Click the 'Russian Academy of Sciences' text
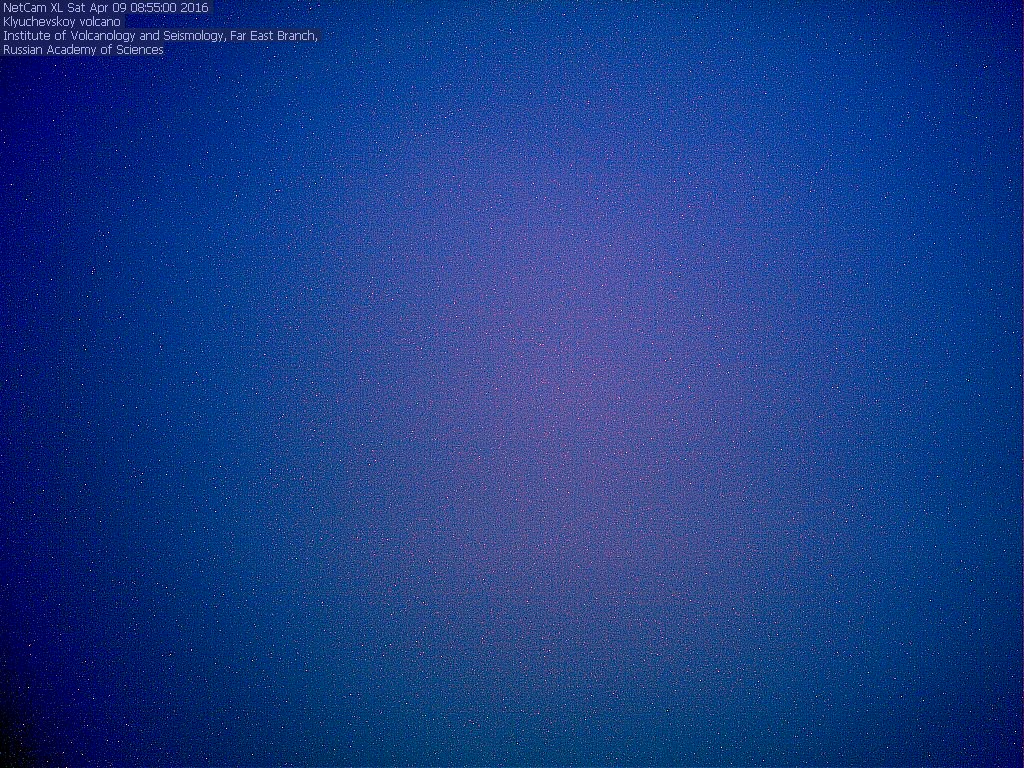This screenshot has height=768, width=1024. [x=83, y=50]
